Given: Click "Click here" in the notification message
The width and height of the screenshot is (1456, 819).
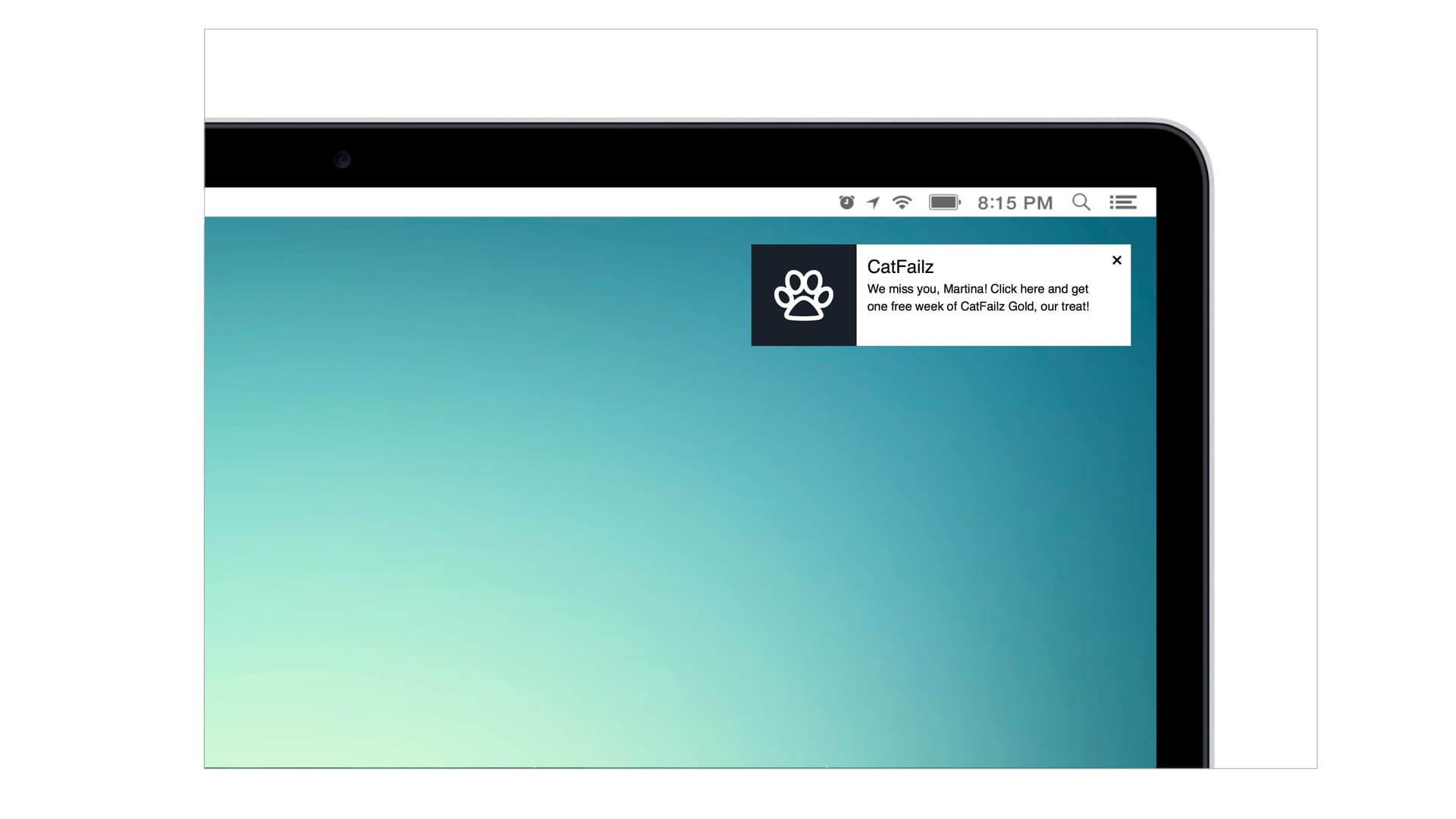Looking at the screenshot, I should [1017, 289].
